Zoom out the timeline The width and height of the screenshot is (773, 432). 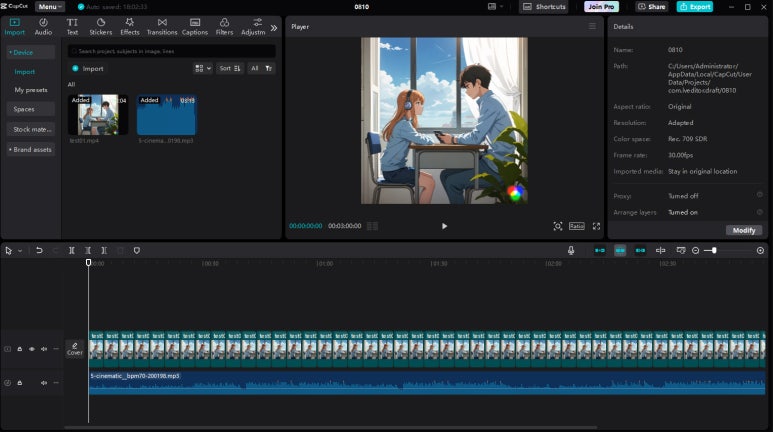tap(695, 251)
